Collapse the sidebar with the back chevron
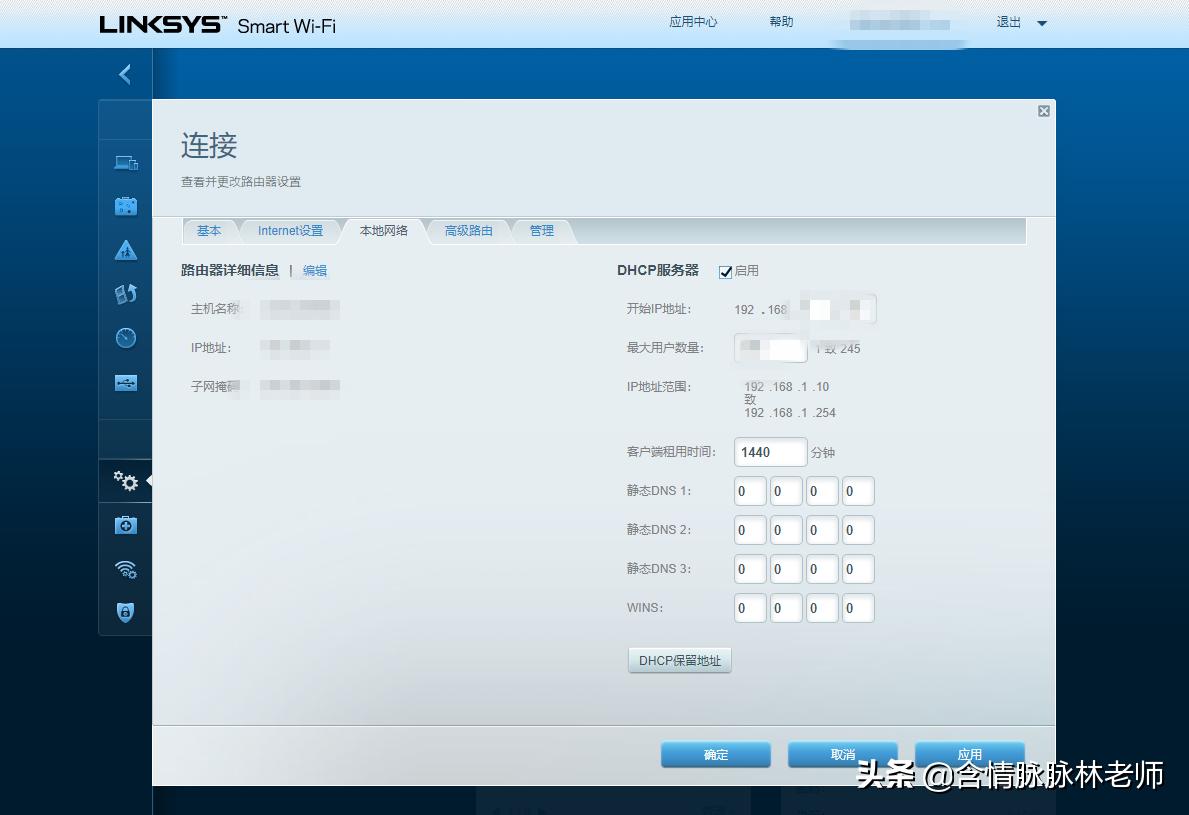 [124, 74]
